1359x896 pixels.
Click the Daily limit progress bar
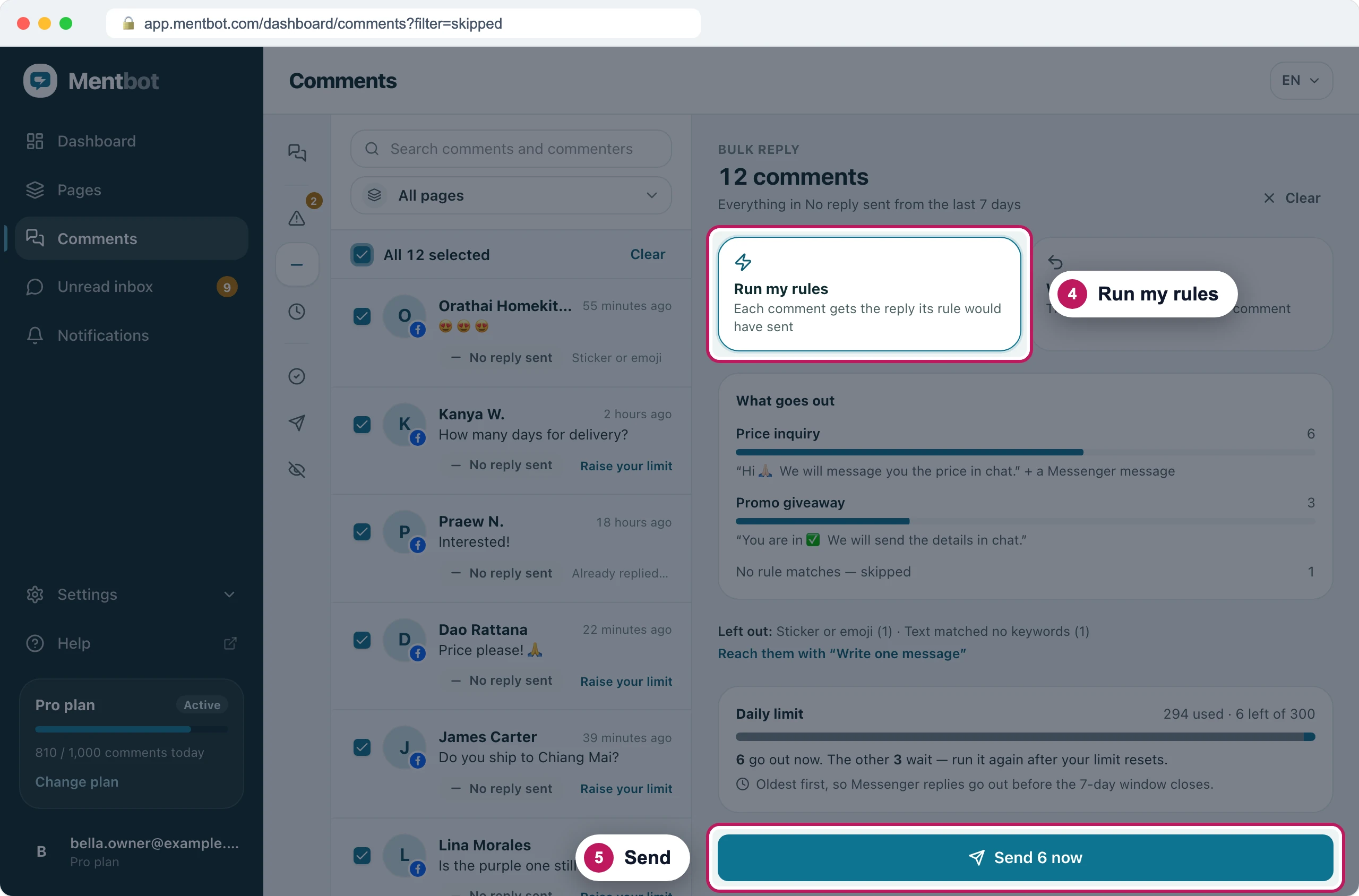click(1025, 737)
